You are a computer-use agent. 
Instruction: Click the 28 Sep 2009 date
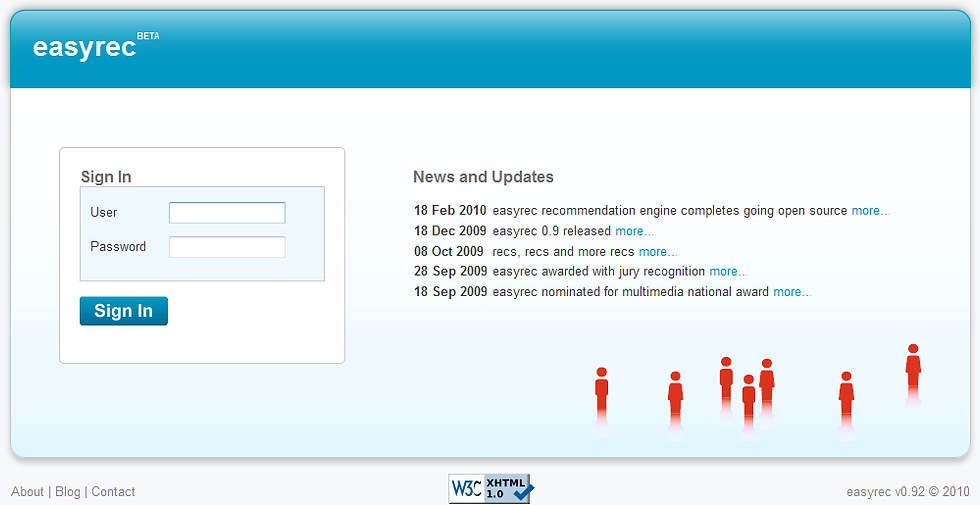451,271
